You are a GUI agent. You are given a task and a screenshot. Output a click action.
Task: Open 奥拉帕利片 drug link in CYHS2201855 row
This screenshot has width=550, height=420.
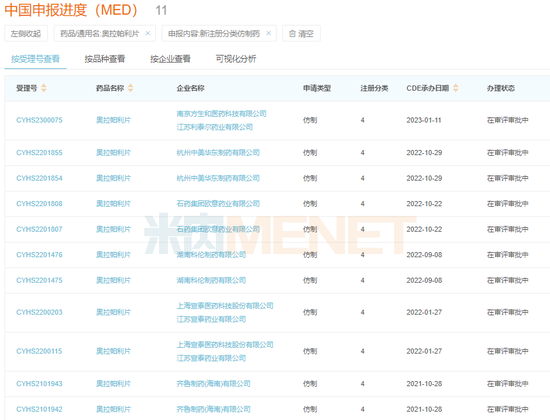tap(114, 153)
